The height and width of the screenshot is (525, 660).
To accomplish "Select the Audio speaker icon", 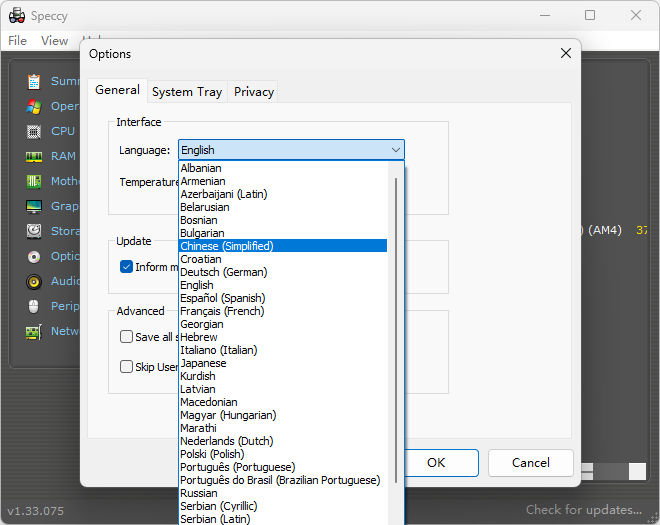I will pos(34,281).
